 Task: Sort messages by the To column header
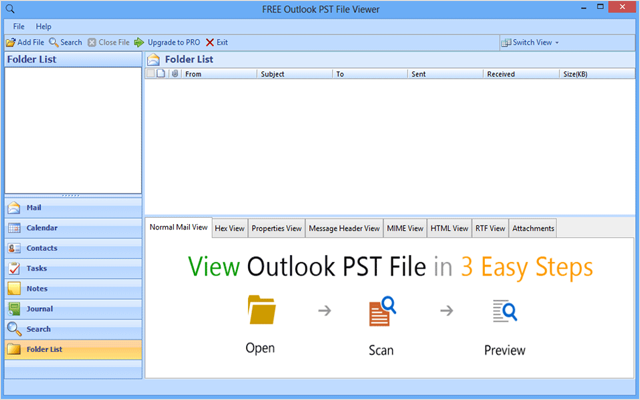(x=370, y=74)
